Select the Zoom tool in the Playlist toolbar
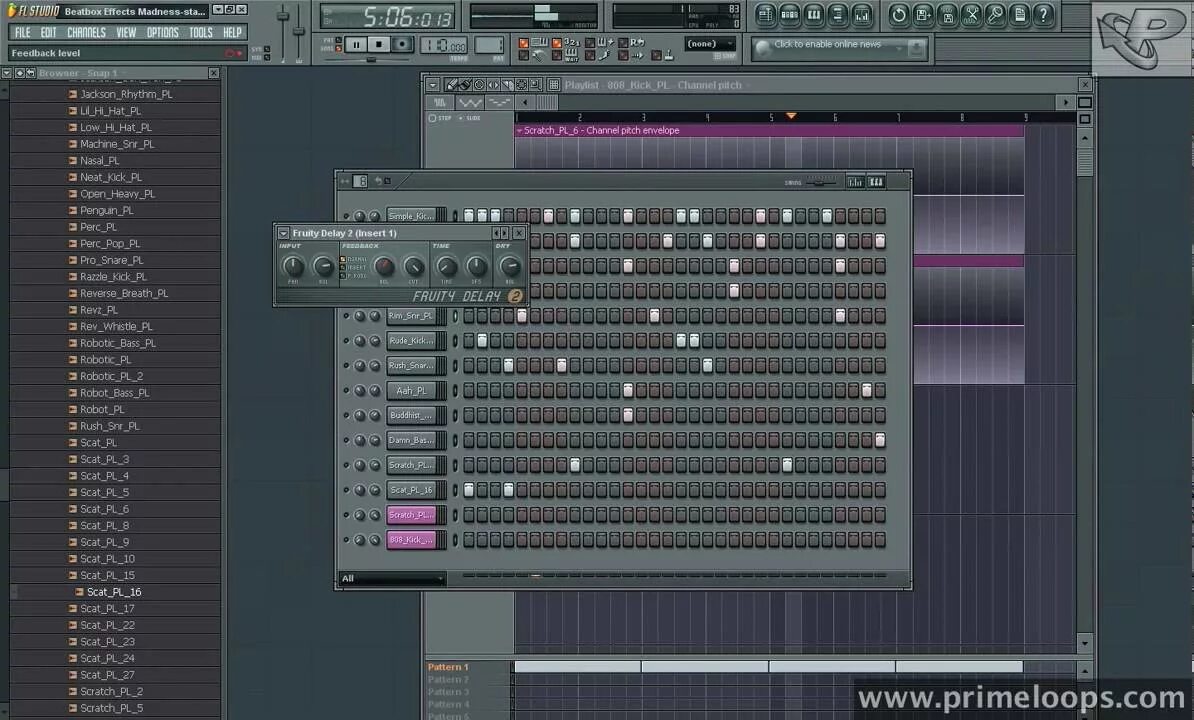This screenshot has height=720, width=1194. (x=536, y=84)
